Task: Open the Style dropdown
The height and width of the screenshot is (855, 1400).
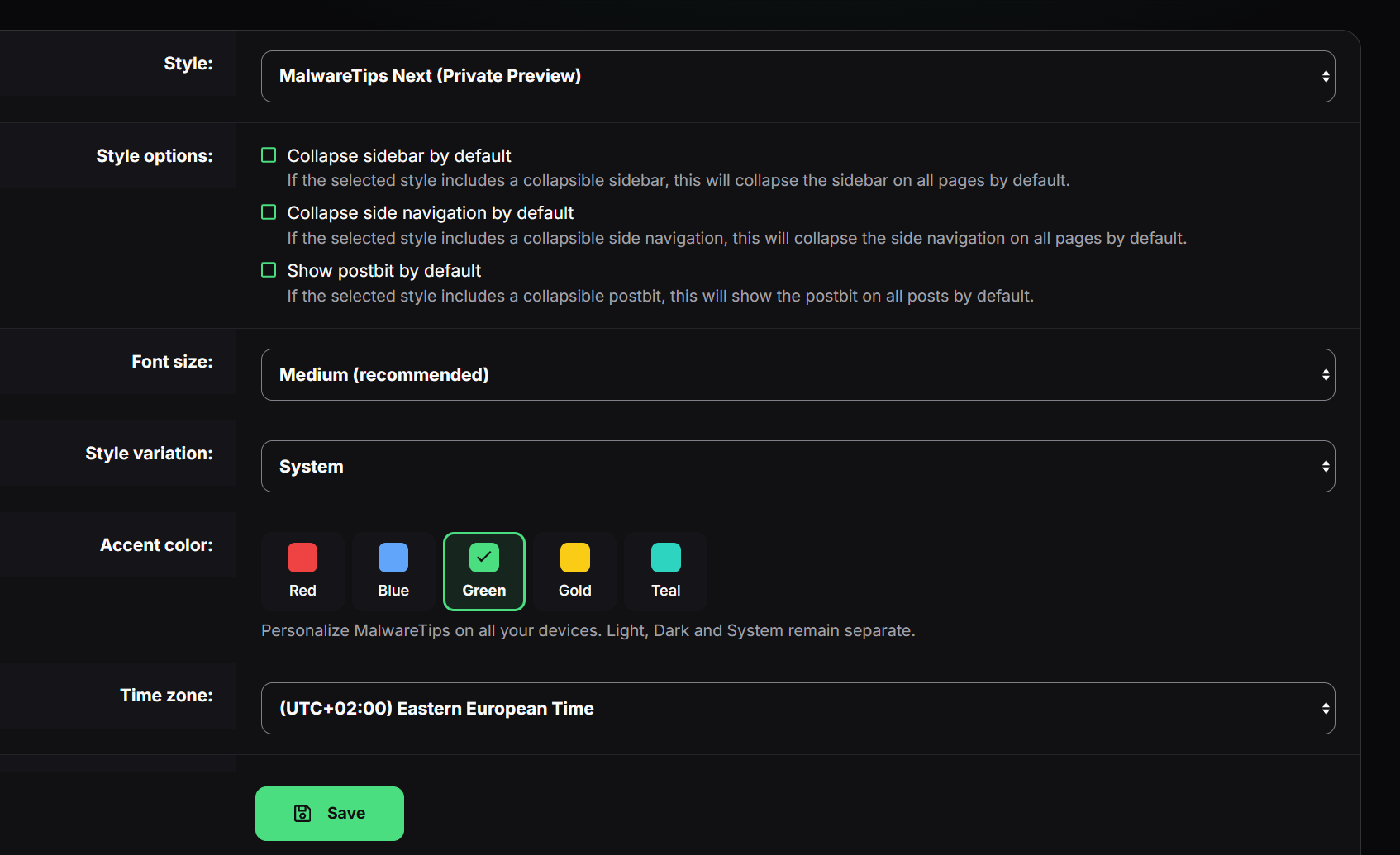Action: click(x=798, y=76)
